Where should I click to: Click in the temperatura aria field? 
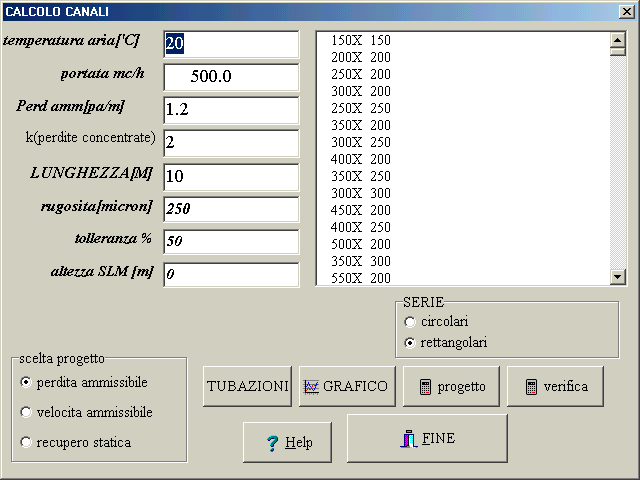click(231, 44)
